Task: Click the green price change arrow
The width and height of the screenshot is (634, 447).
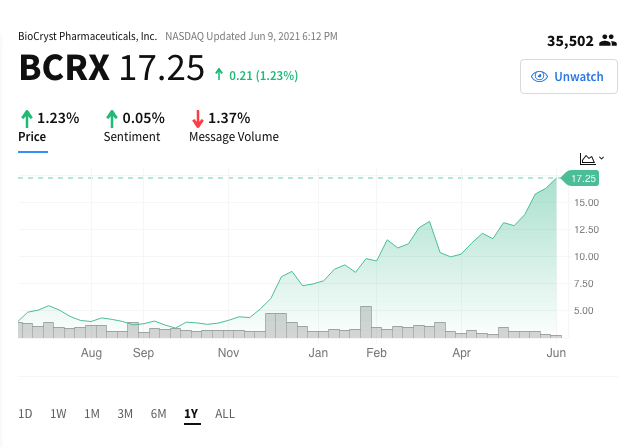Action: (219, 74)
